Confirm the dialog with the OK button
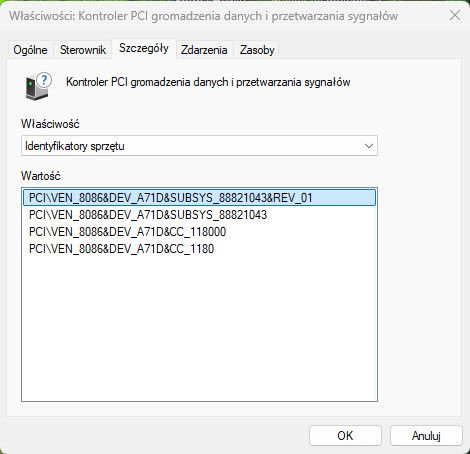Screen dimensions: 470x454 coord(345,436)
